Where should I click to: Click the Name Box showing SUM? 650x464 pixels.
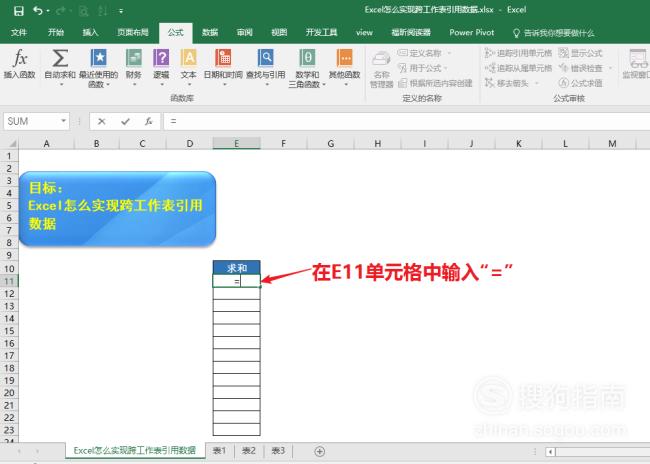click(x=31, y=121)
